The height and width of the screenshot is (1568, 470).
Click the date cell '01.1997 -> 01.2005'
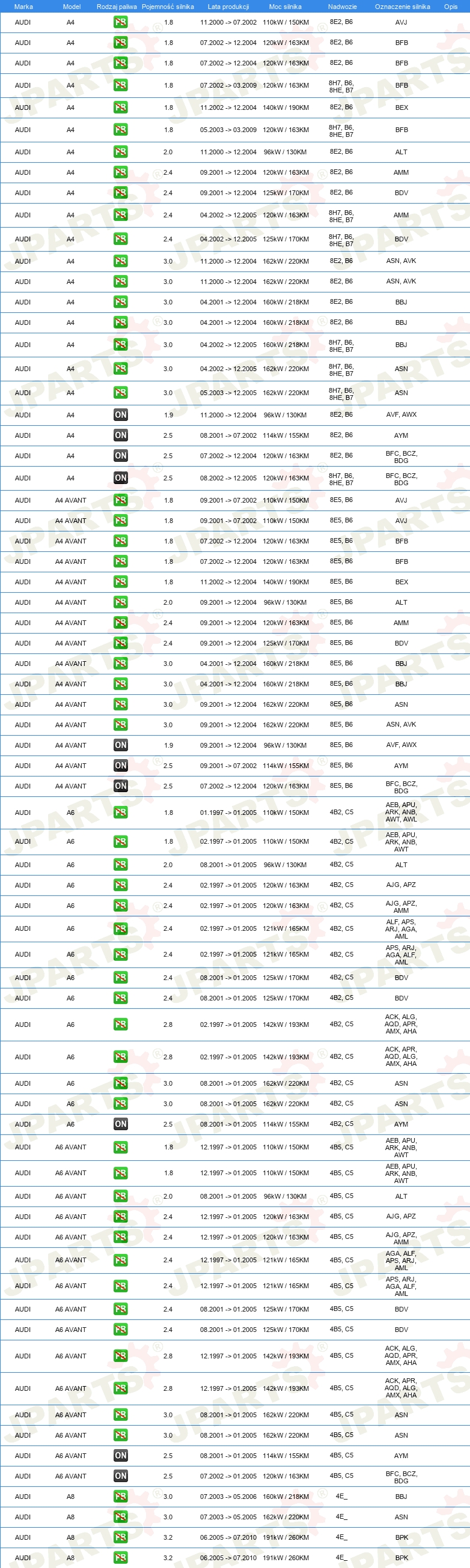point(228,813)
